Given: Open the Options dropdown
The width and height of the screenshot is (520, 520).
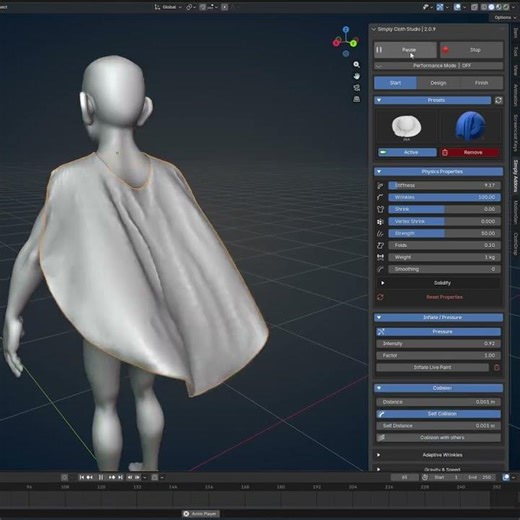Looking at the screenshot, I should click(504, 18).
